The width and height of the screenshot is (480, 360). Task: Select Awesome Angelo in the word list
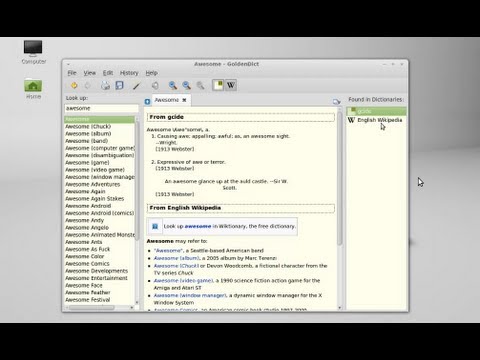[x=99, y=228]
